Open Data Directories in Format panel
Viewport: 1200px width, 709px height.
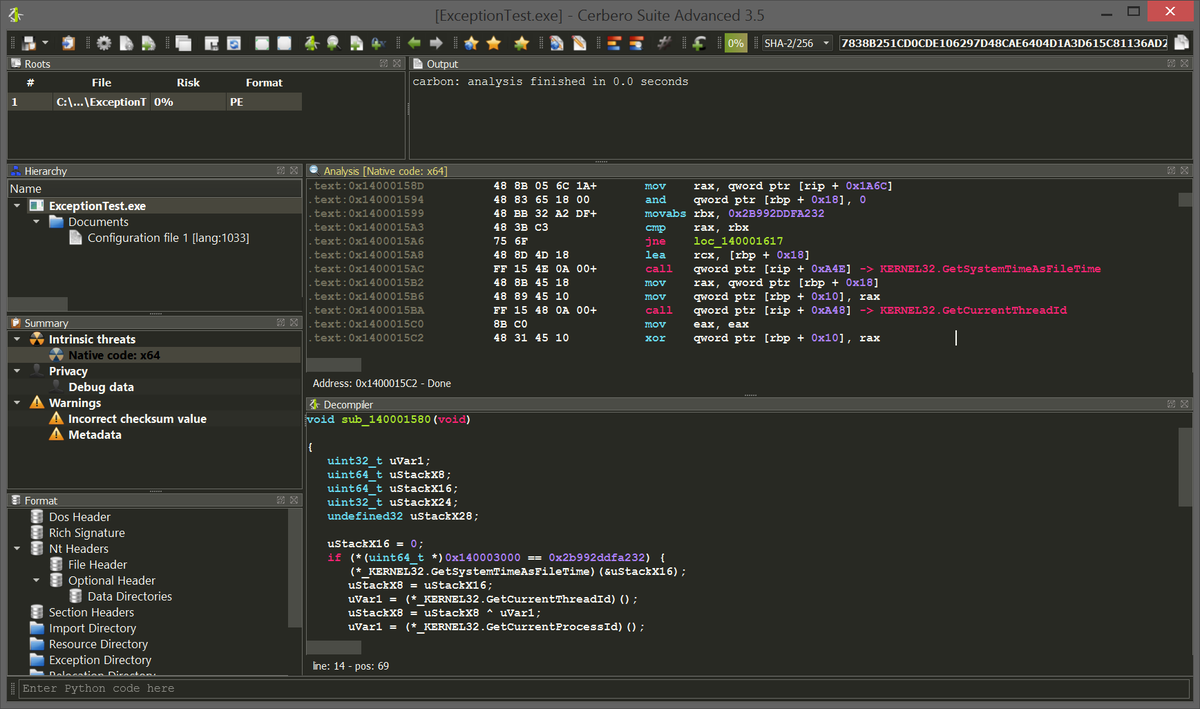click(x=130, y=597)
